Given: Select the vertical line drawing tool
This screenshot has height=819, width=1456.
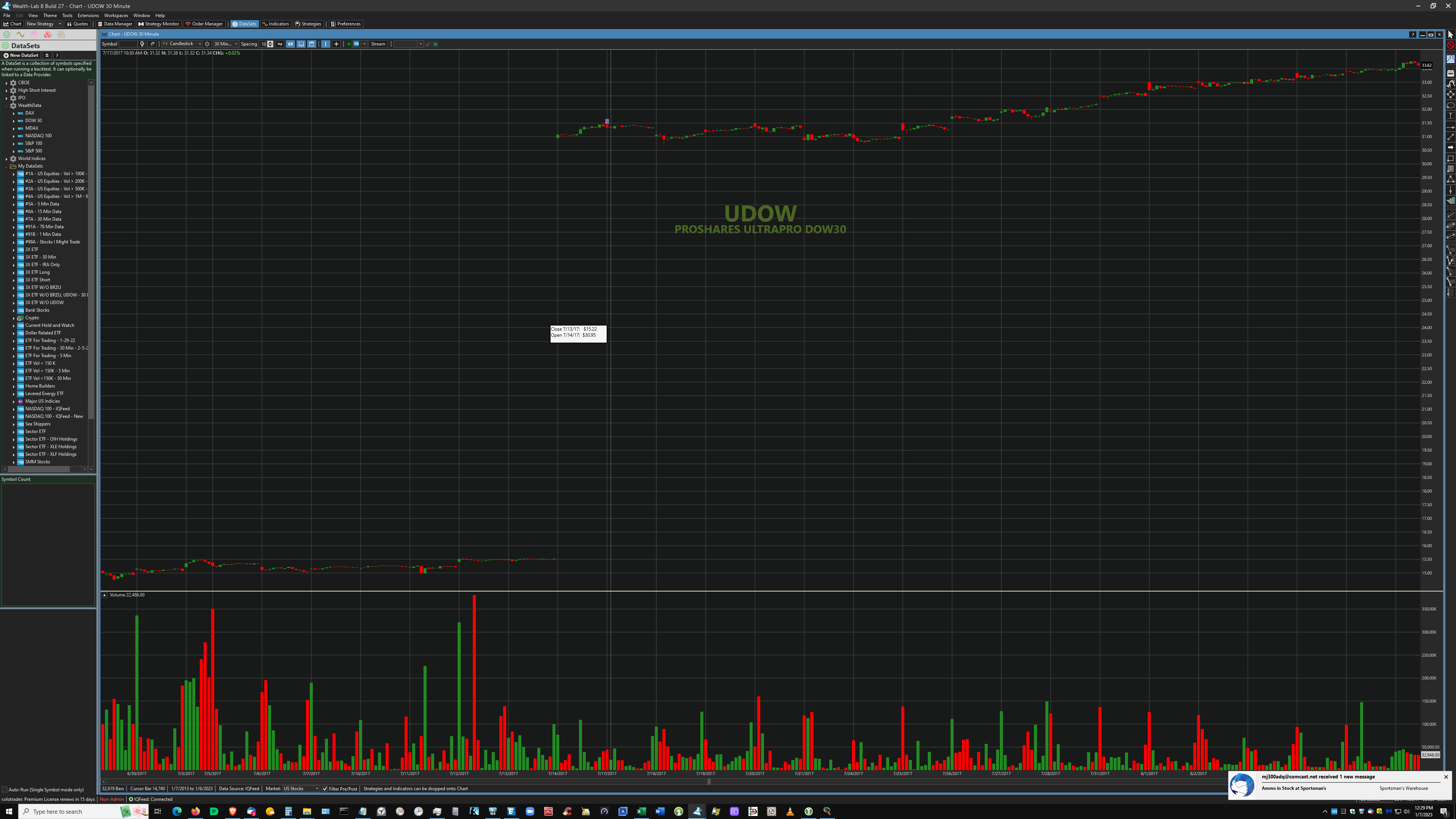Looking at the screenshot, I should click(1450, 190).
